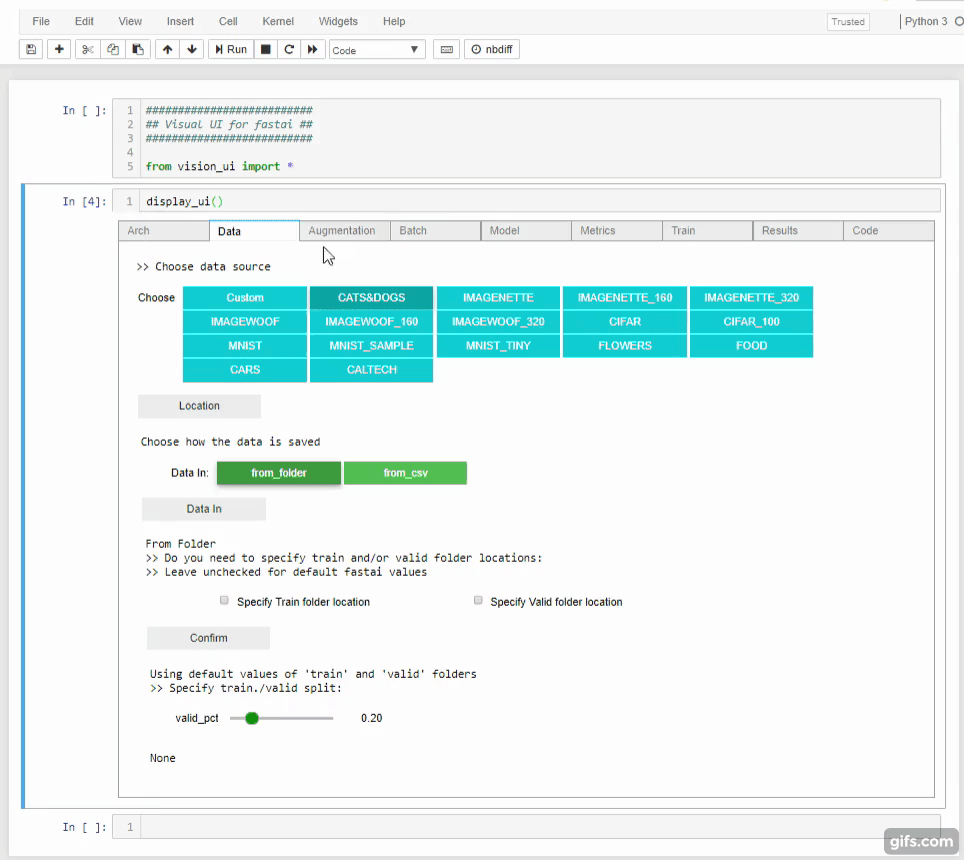View the Results tab

click(x=798, y=231)
